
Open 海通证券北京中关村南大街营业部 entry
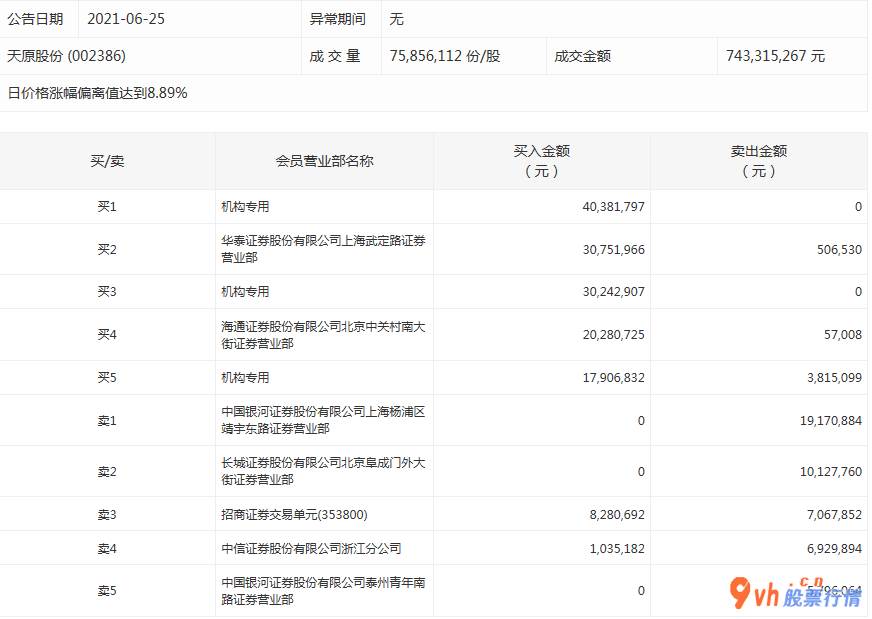(x=322, y=335)
